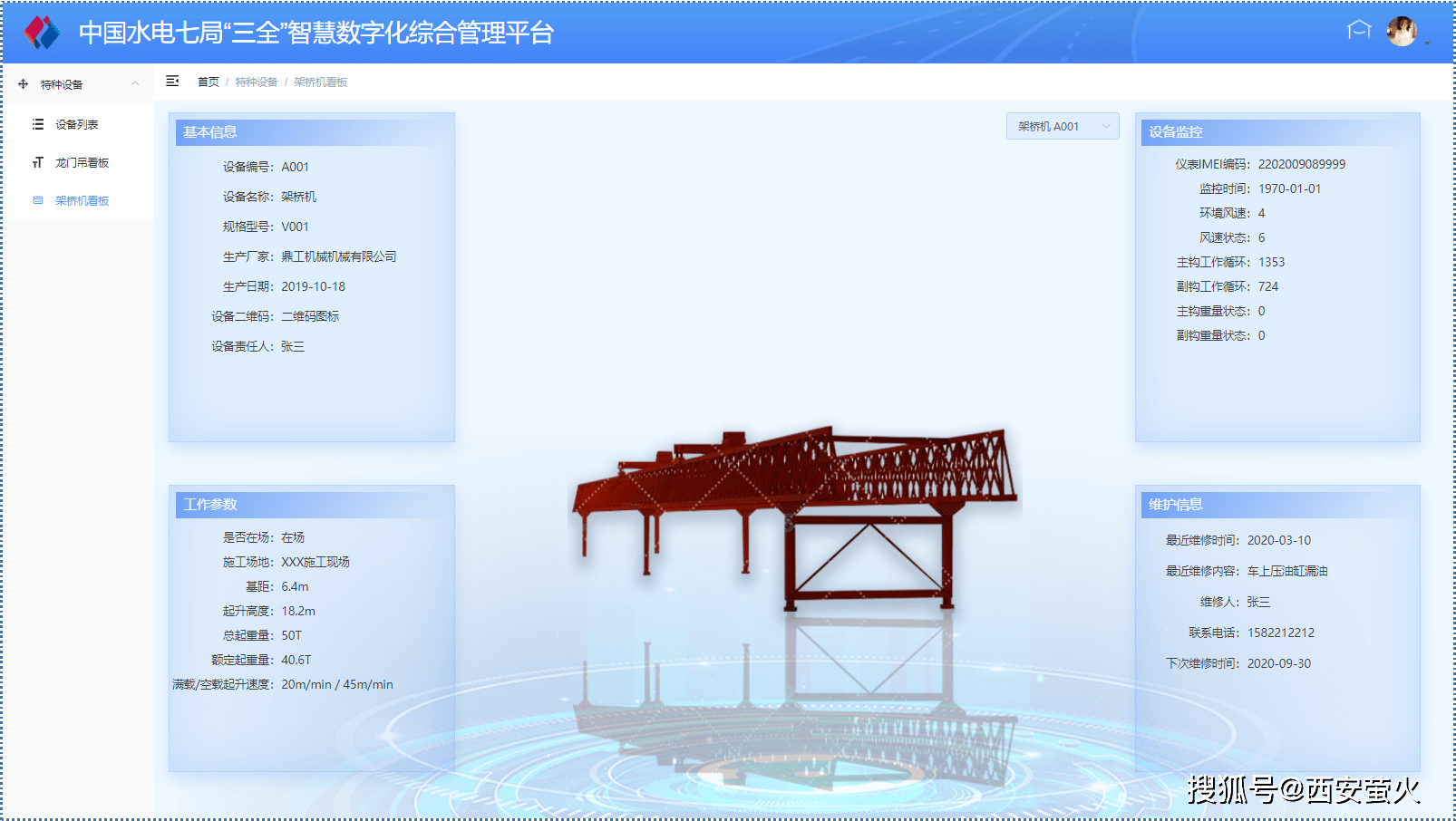
Task: Open the user avatar profile picture
Action: pos(1401,32)
